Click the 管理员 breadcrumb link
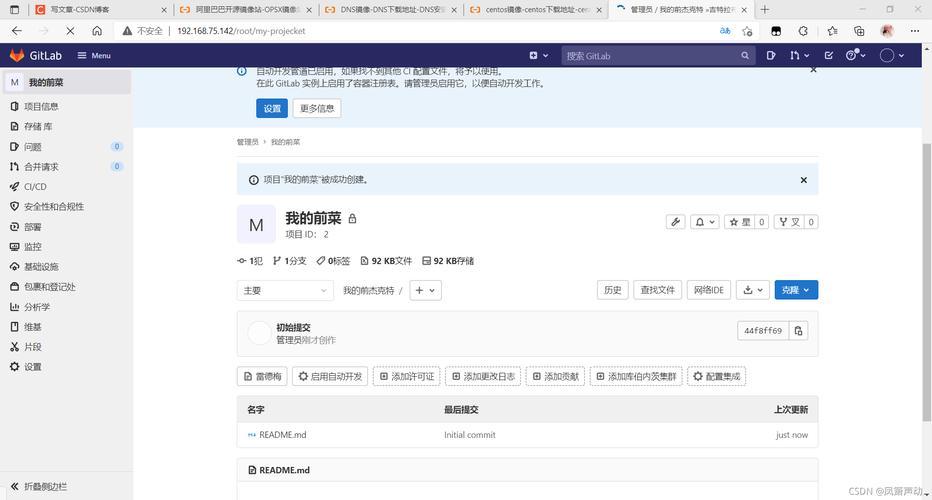Image resolution: width=932 pixels, height=500 pixels. pyautogui.click(x=247, y=142)
